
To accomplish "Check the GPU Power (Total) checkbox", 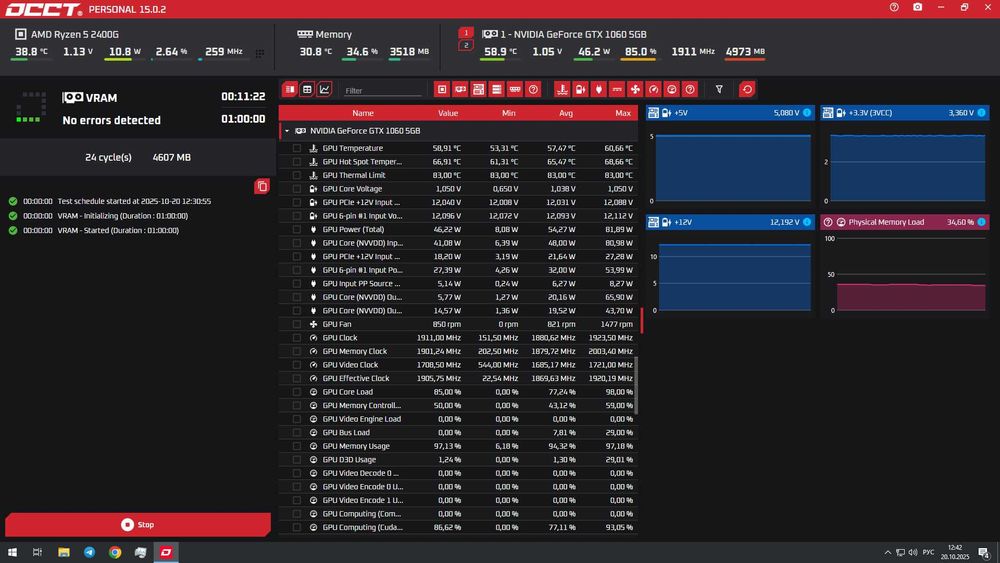I will pos(297,229).
